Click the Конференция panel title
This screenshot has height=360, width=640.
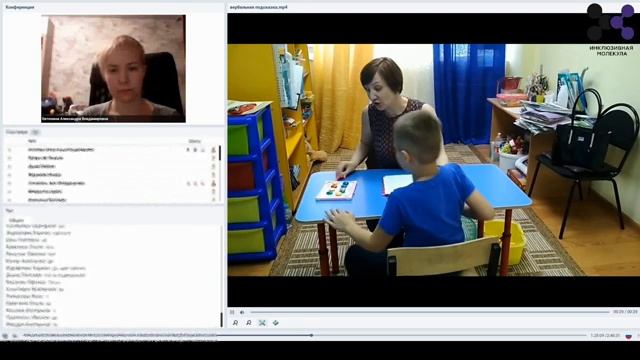click(20, 7)
